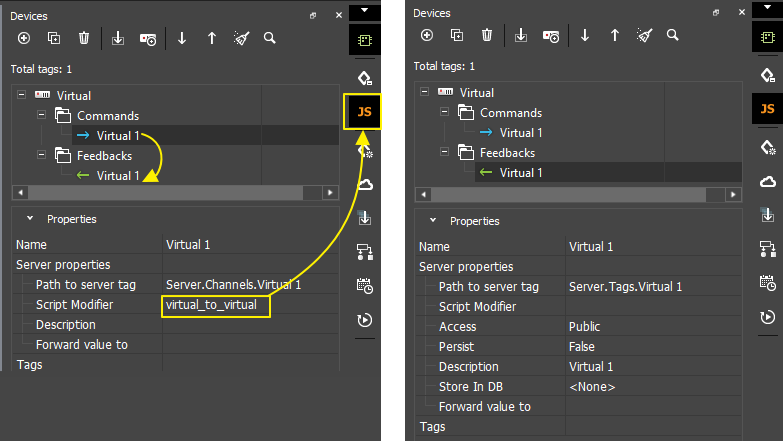Click the Store In DB <None> value
The width and height of the screenshot is (784, 441).
click(592, 387)
